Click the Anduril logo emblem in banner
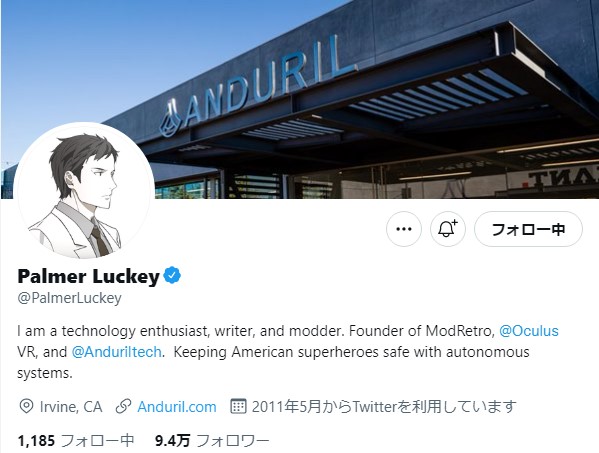Image resolution: width=599 pixels, height=453 pixels. [170, 118]
